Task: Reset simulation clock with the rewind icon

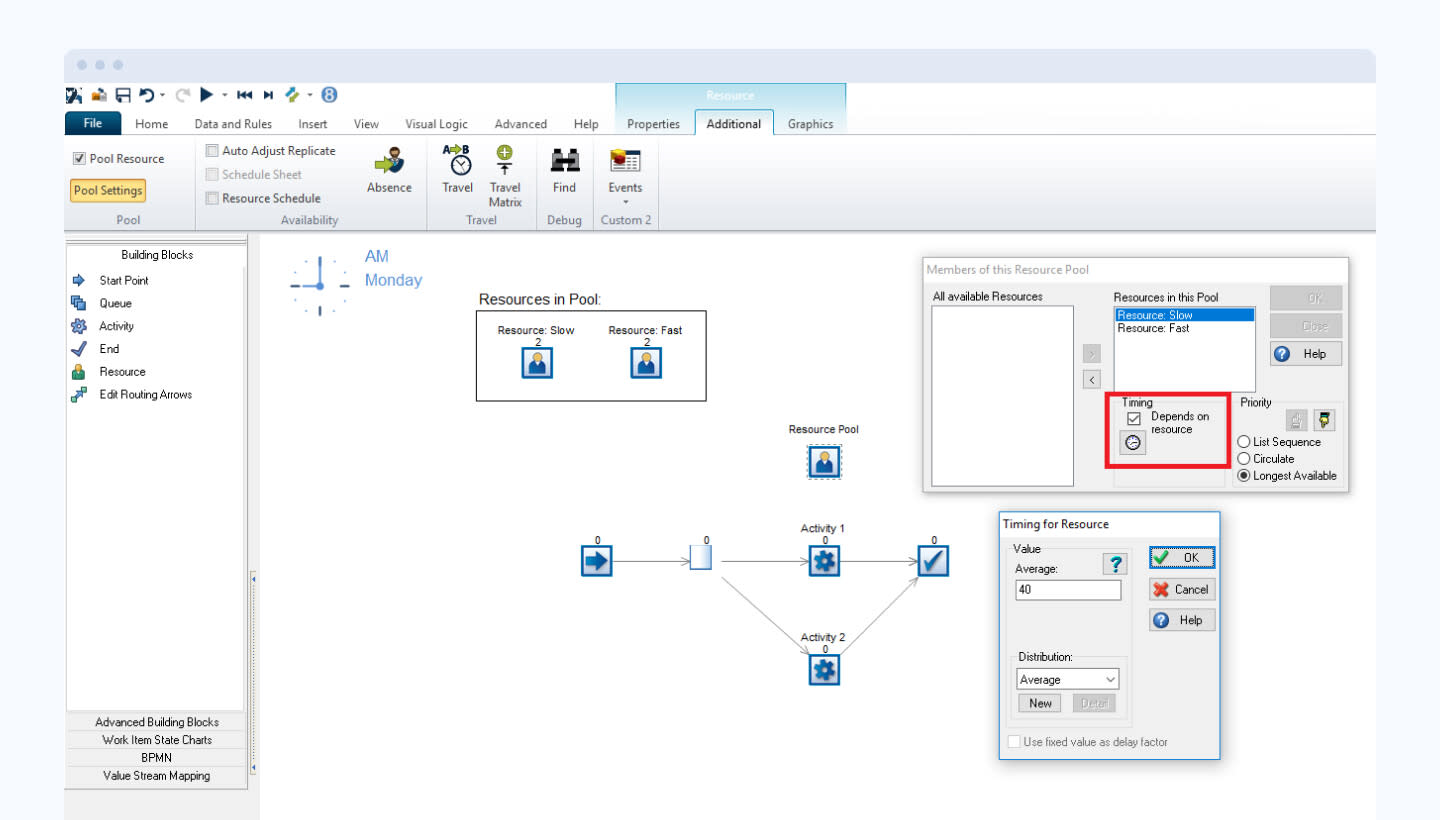Action: (245, 95)
